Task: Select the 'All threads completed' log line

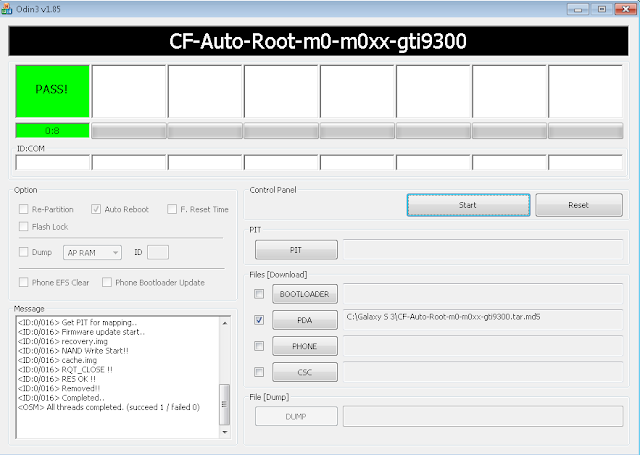Action: [109, 407]
